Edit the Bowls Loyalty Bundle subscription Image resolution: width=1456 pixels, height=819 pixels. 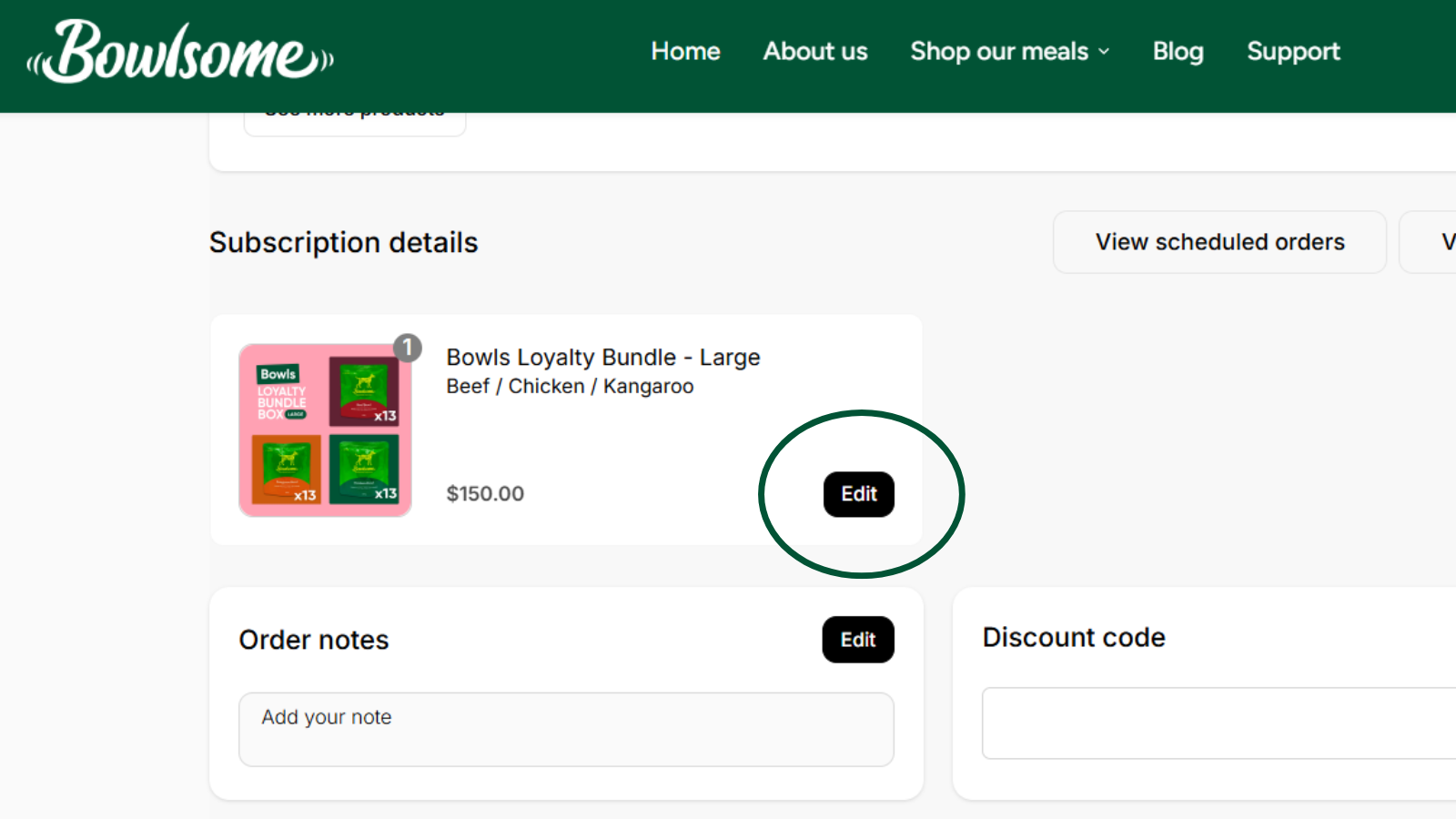click(859, 494)
